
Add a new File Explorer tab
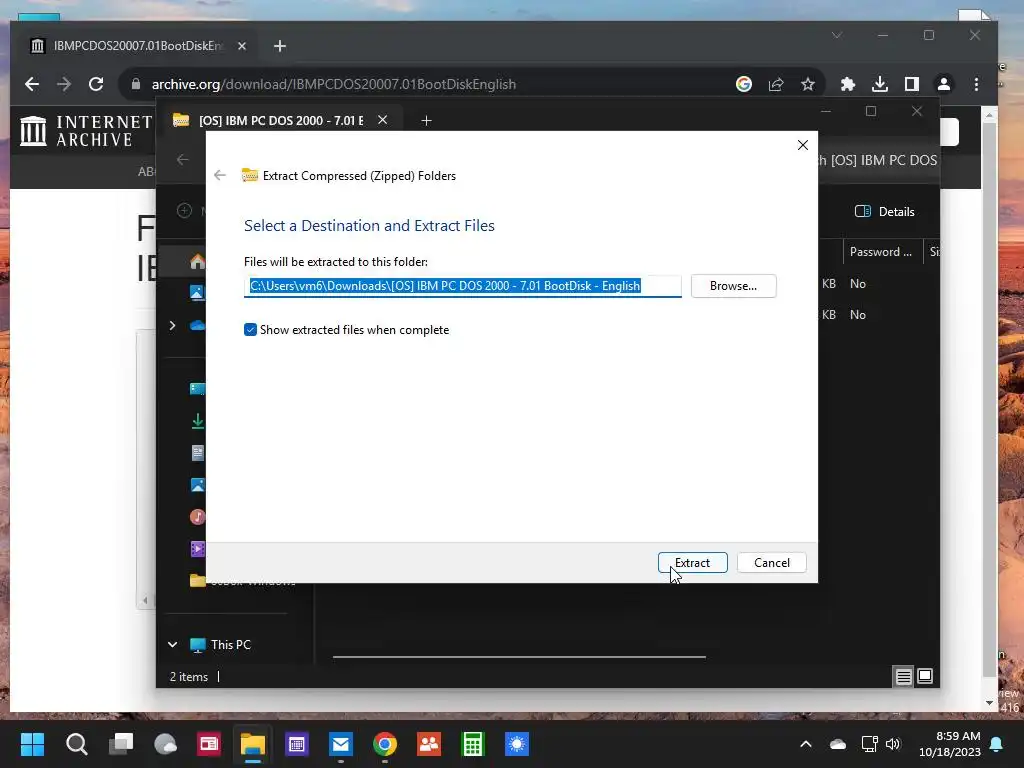coord(426,120)
